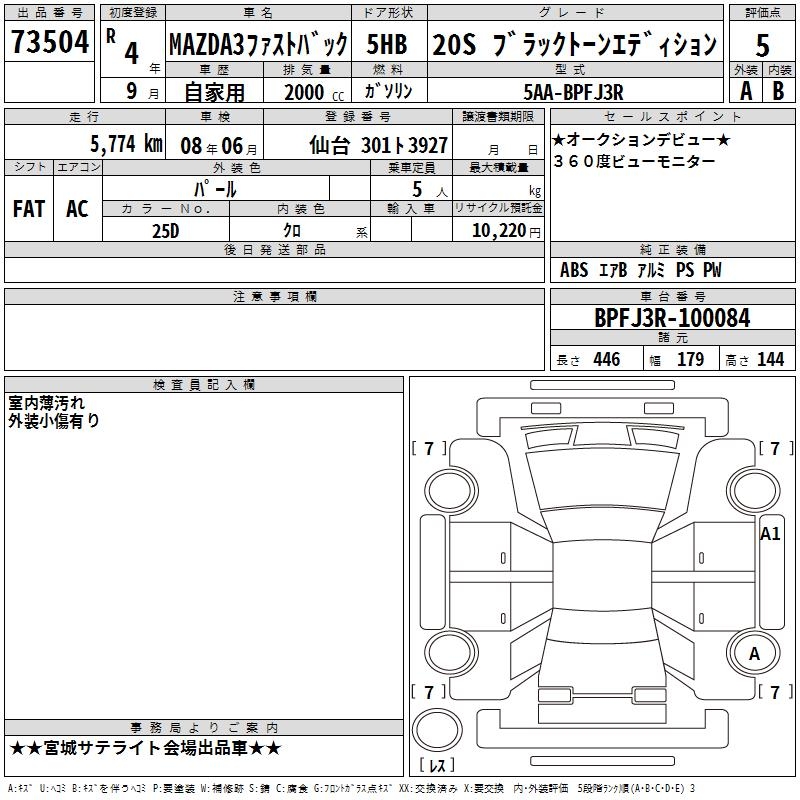Select car name MAZDA3ファストバック
The image size is (800, 800).
[x=258, y=44]
